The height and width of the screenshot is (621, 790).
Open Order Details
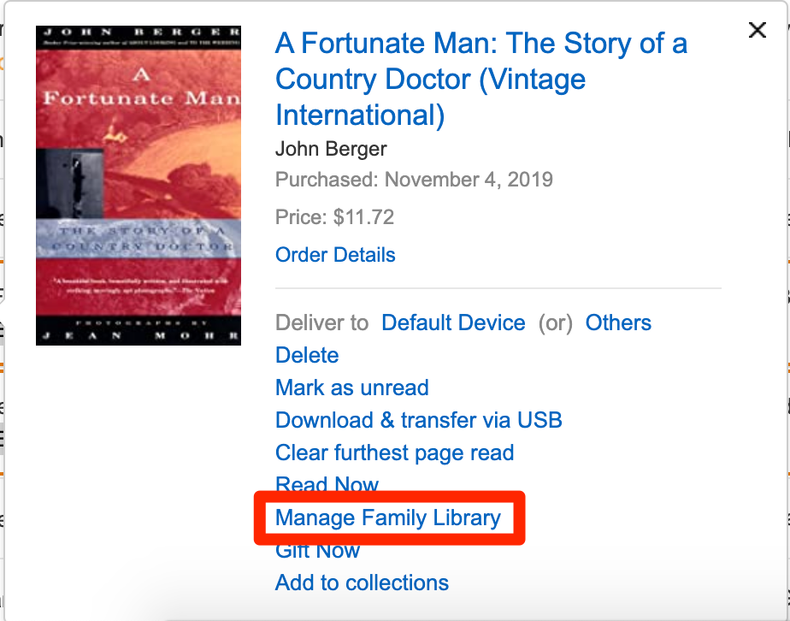335,255
